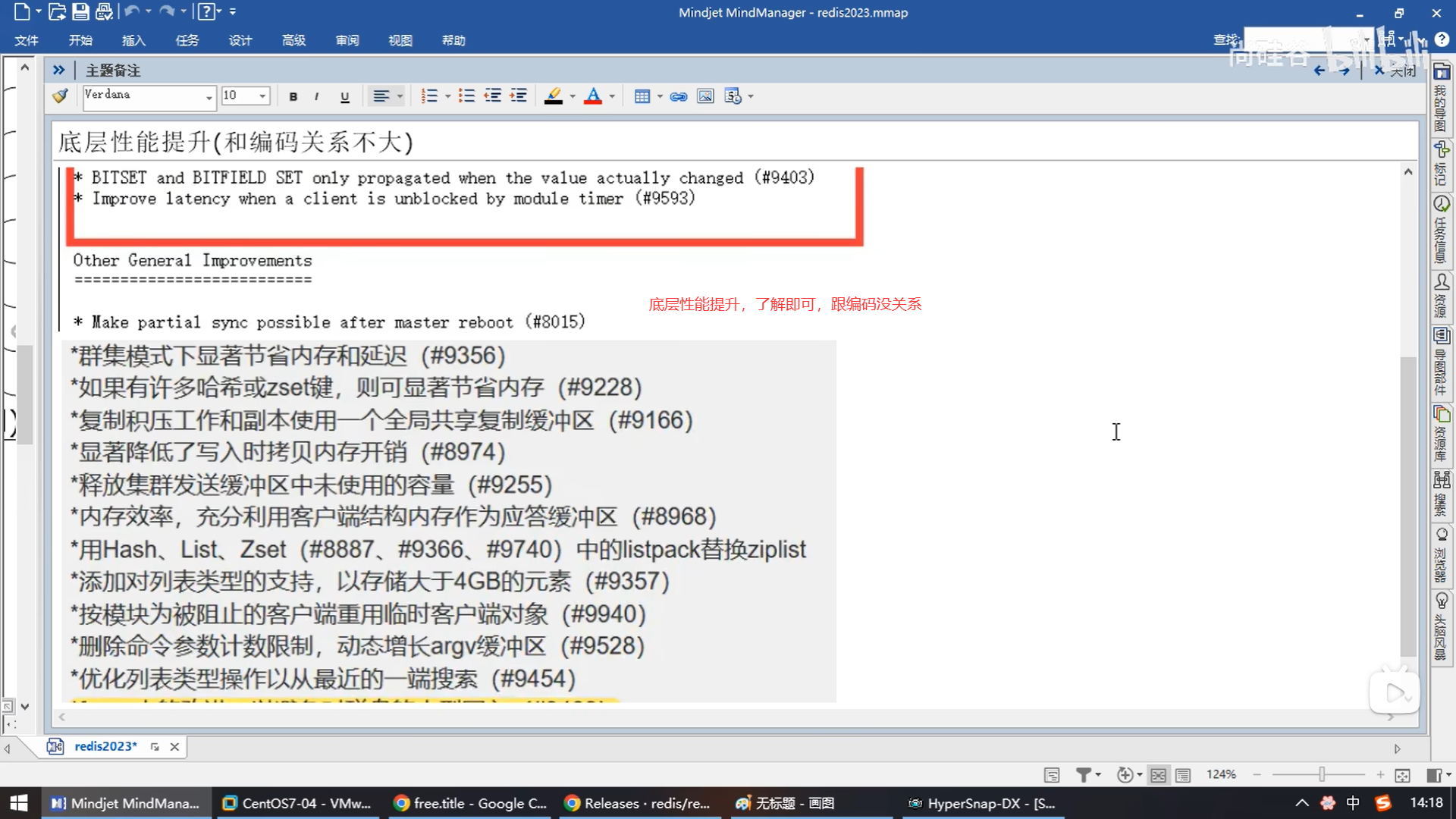The image size is (1456, 819).
Task: Switch to the 视图 ribbon tab
Action: point(400,40)
